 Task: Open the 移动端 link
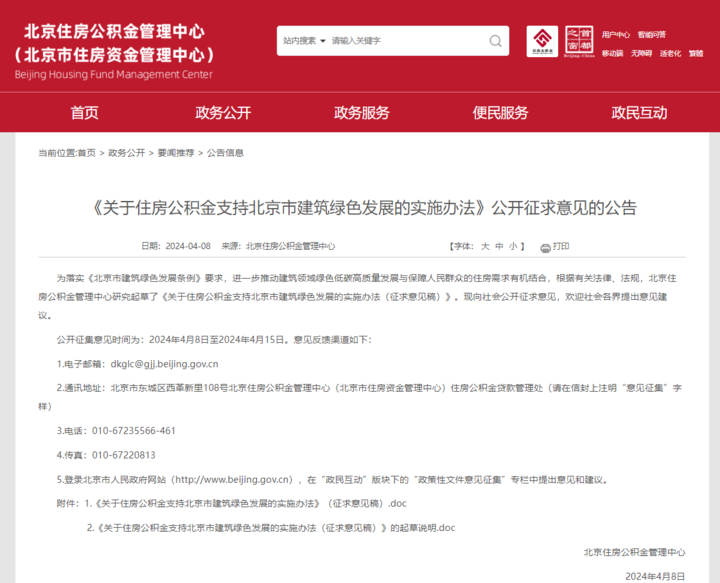point(613,53)
